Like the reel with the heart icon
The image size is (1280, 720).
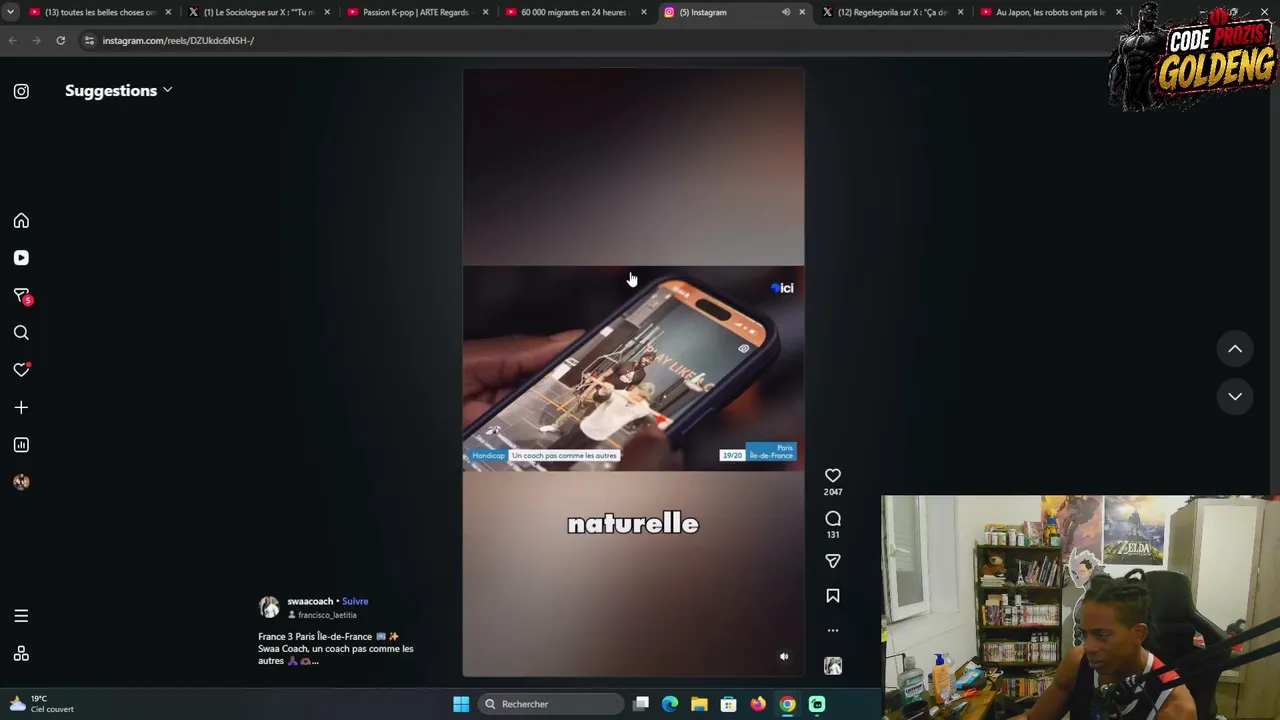(x=833, y=476)
